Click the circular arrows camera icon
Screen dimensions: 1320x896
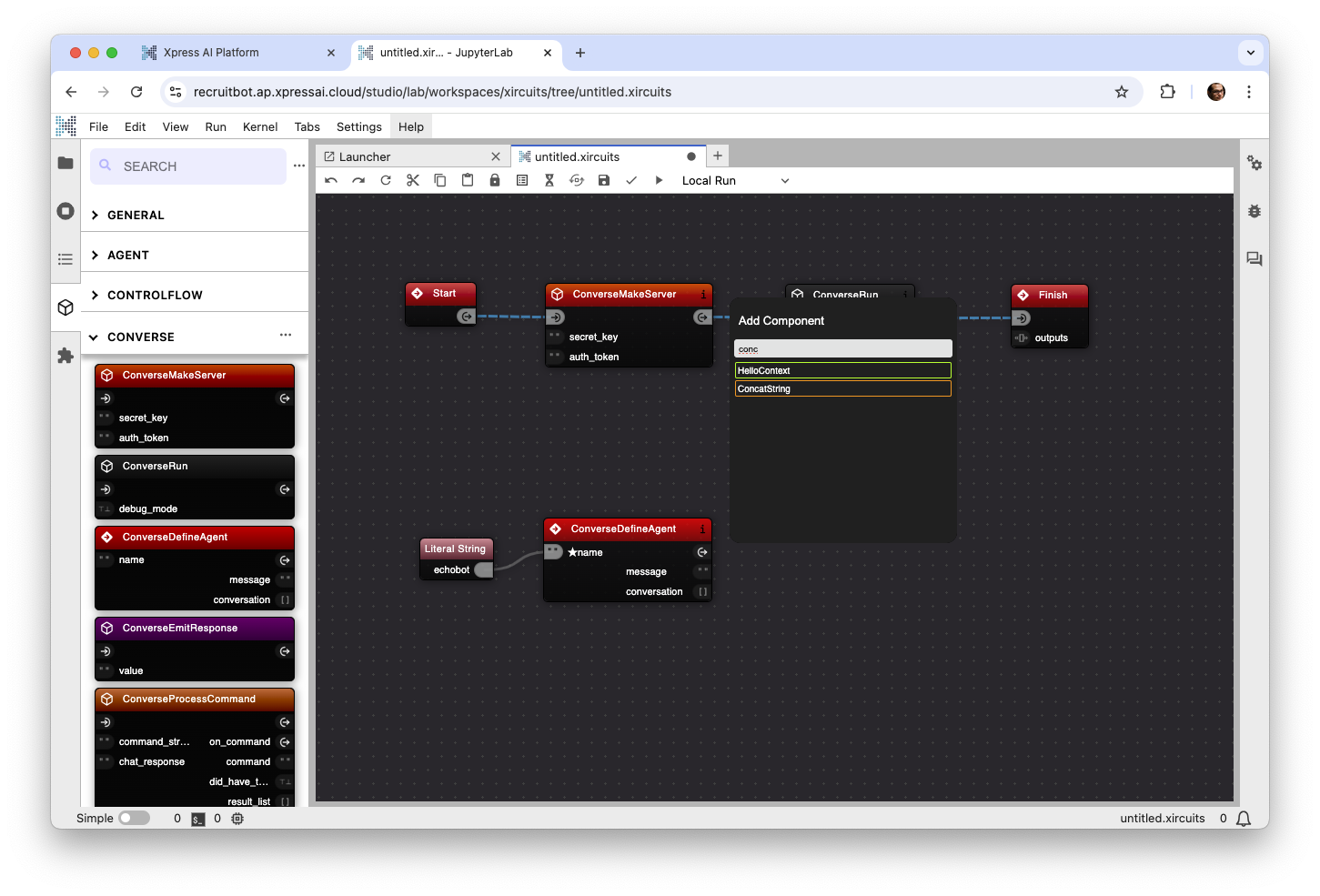[577, 180]
